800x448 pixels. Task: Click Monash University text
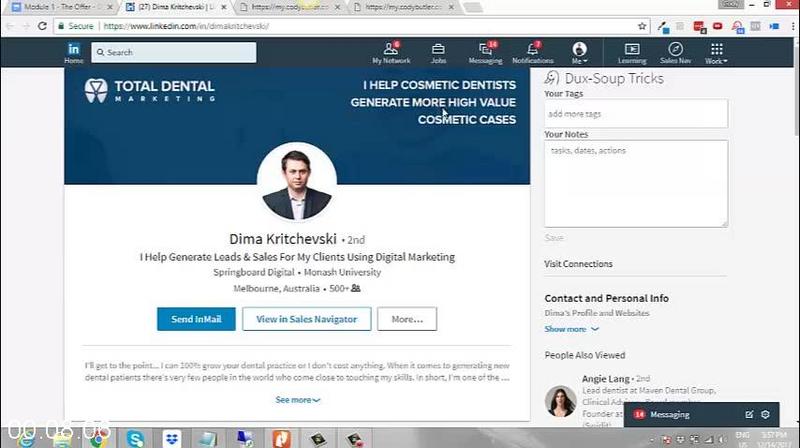coord(342,272)
